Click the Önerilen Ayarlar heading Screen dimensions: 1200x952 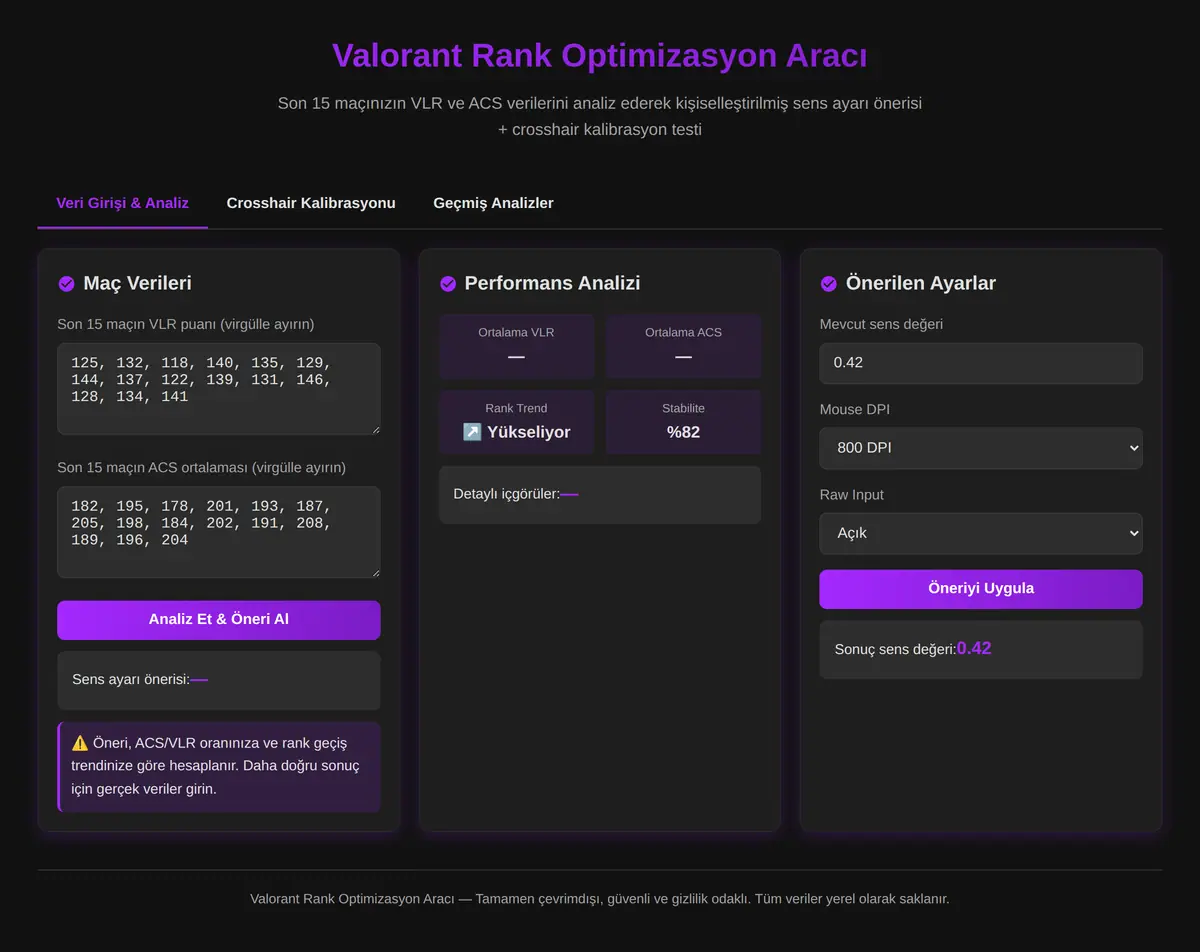[921, 284]
